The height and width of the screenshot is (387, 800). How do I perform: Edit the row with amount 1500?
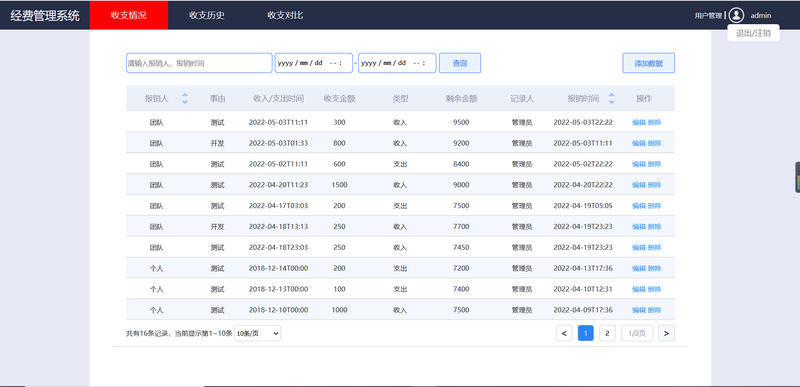point(639,185)
